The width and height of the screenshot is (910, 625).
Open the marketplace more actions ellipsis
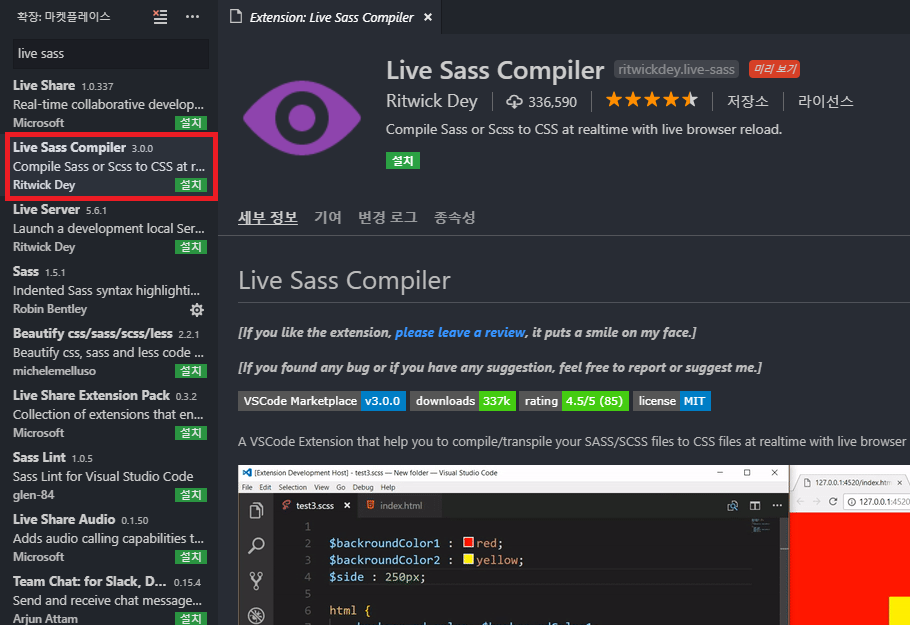(192, 17)
